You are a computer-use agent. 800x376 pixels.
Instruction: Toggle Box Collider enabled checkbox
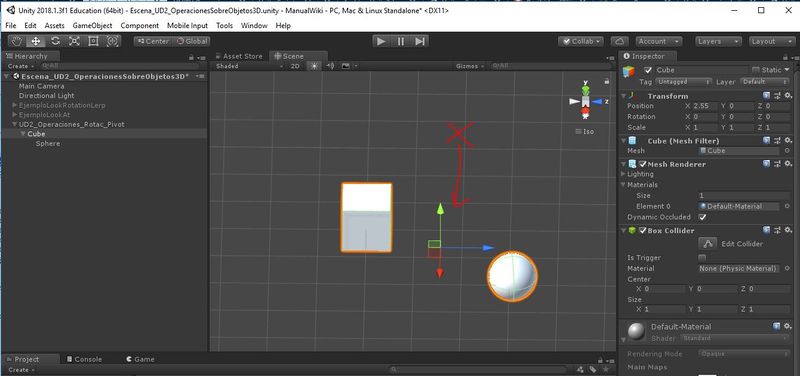[x=642, y=230]
